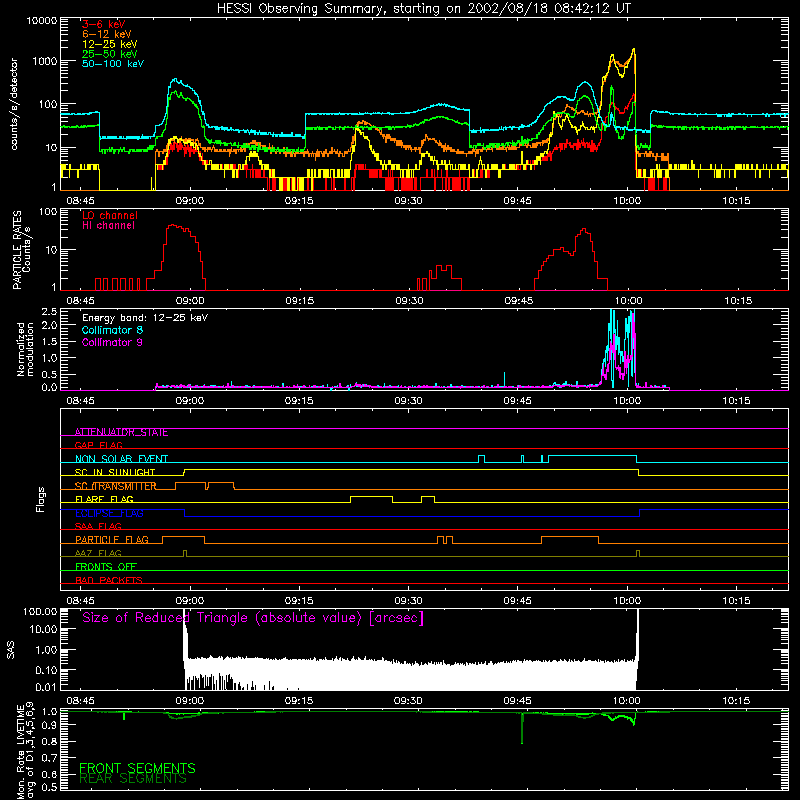Image resolution: width=800 pixels, height=800 pixels.
Task: Click the 100 tick on particle rates axis
Action: (x=48, y=212)
